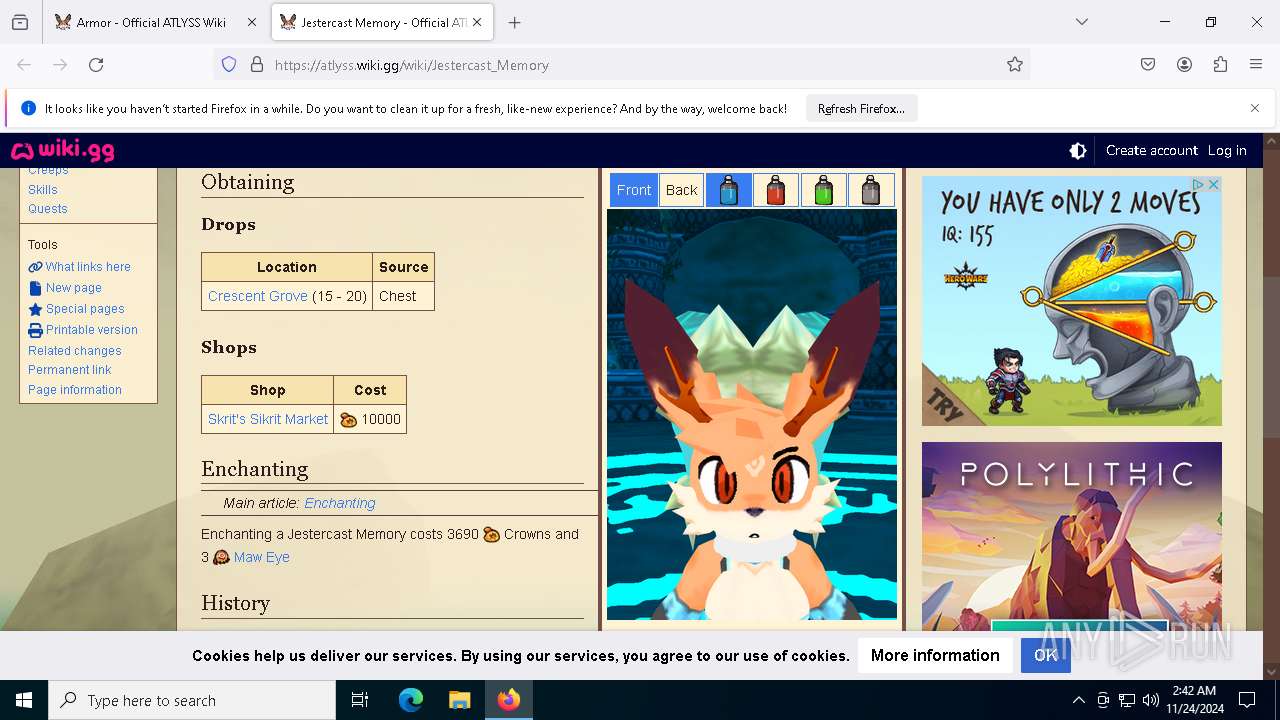Screen dimensions: 1280x720
Task: Click the Maw Eye item icon
Action: pos(221,557)
